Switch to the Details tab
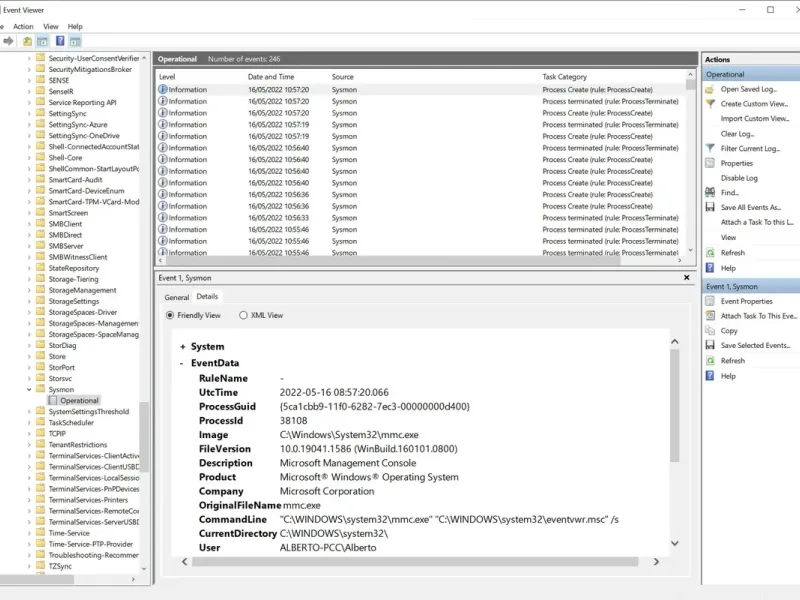Image resolution: width=800 pixels, height=600 pixels. [207, 296]
